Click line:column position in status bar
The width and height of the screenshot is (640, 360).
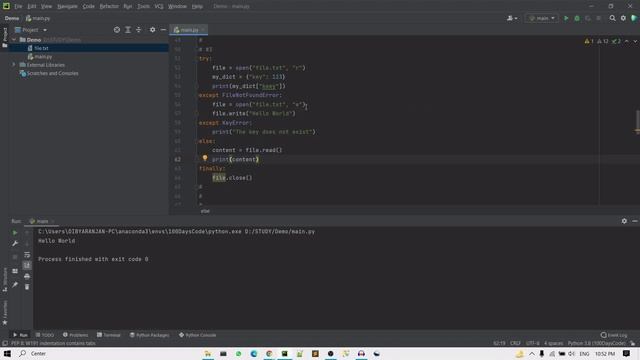(x=499, y=343)
